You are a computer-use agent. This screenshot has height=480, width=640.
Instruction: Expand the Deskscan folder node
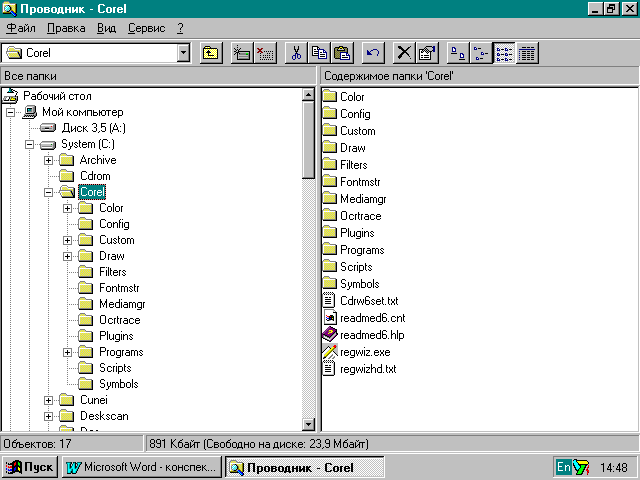[x=48, y=416]
